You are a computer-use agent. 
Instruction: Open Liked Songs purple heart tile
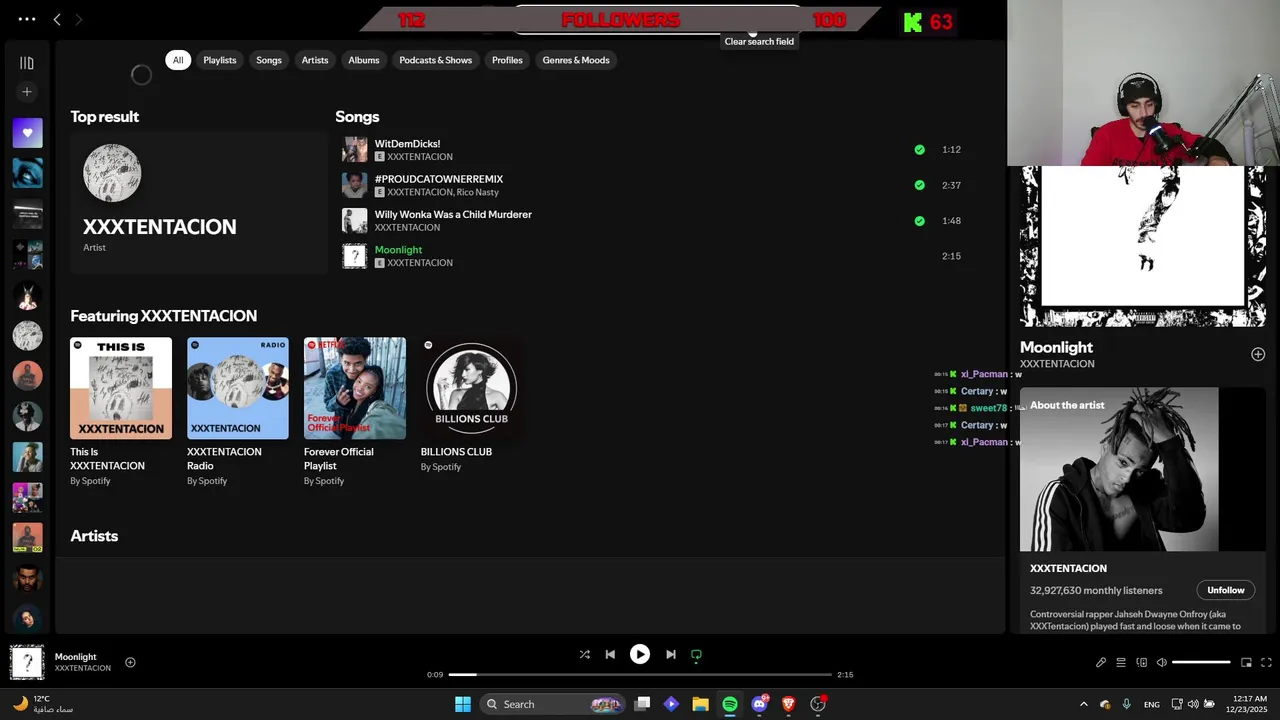click(x=27, y=132)
